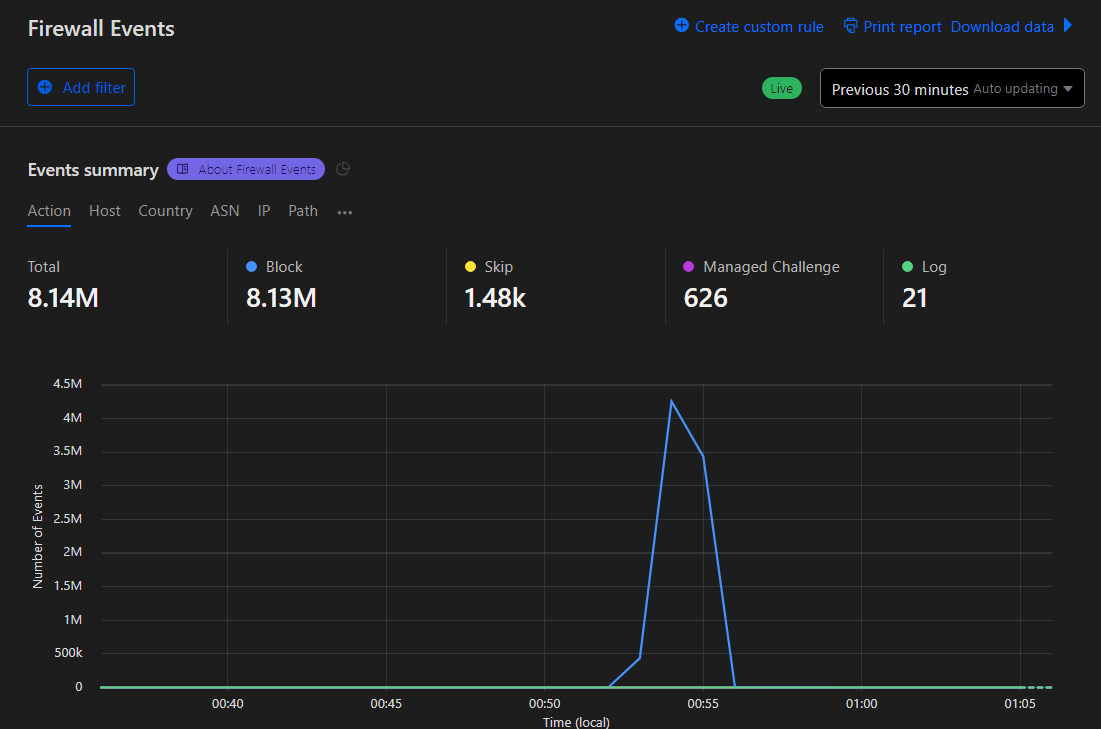Switch to the ASN tab
Image resolution: width=1101 pixels, height=729 pixels.
click(225, 211)
